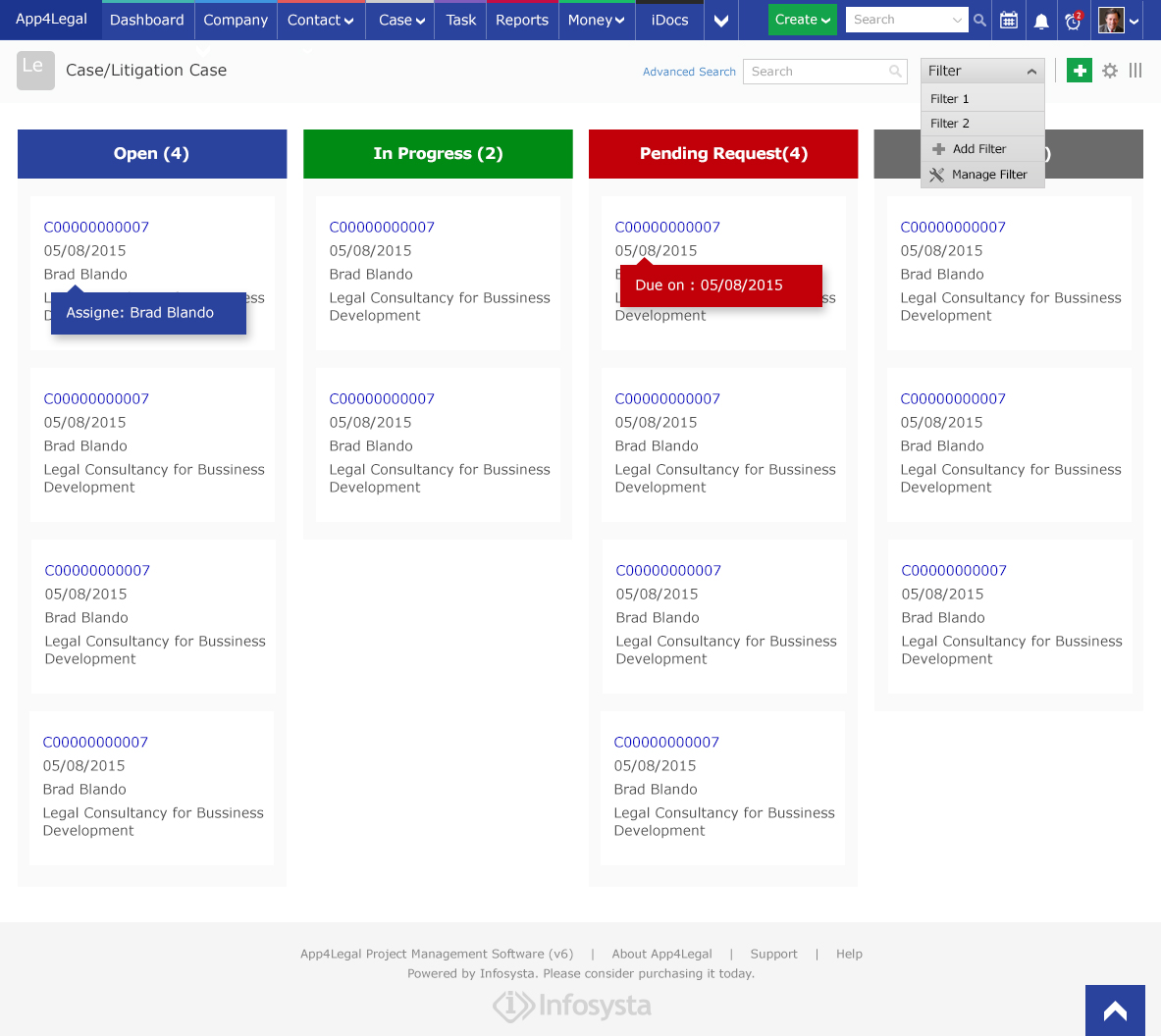
Task: Click the Le case type badge
Action: 35,71
